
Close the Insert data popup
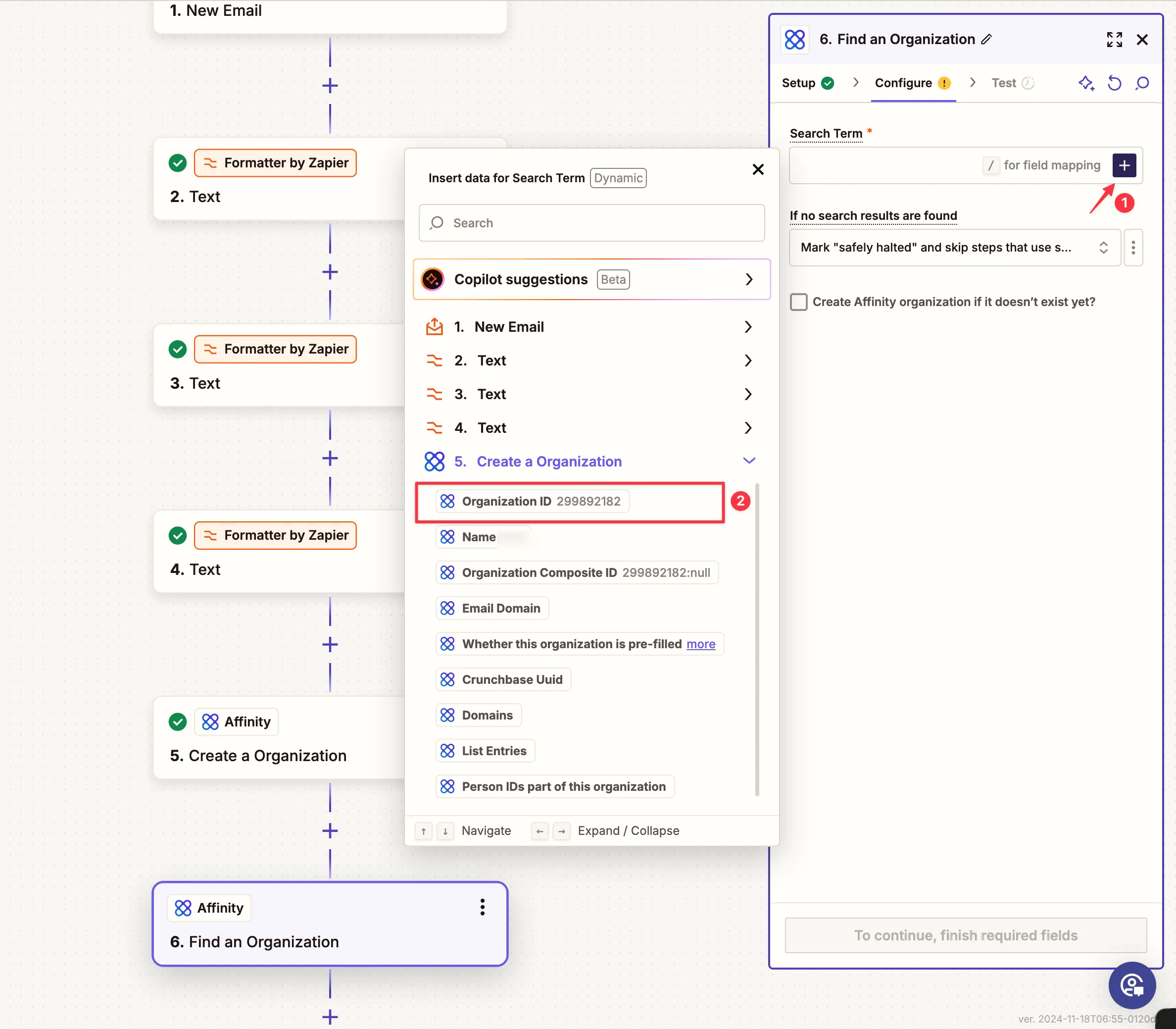coord(758,169)
